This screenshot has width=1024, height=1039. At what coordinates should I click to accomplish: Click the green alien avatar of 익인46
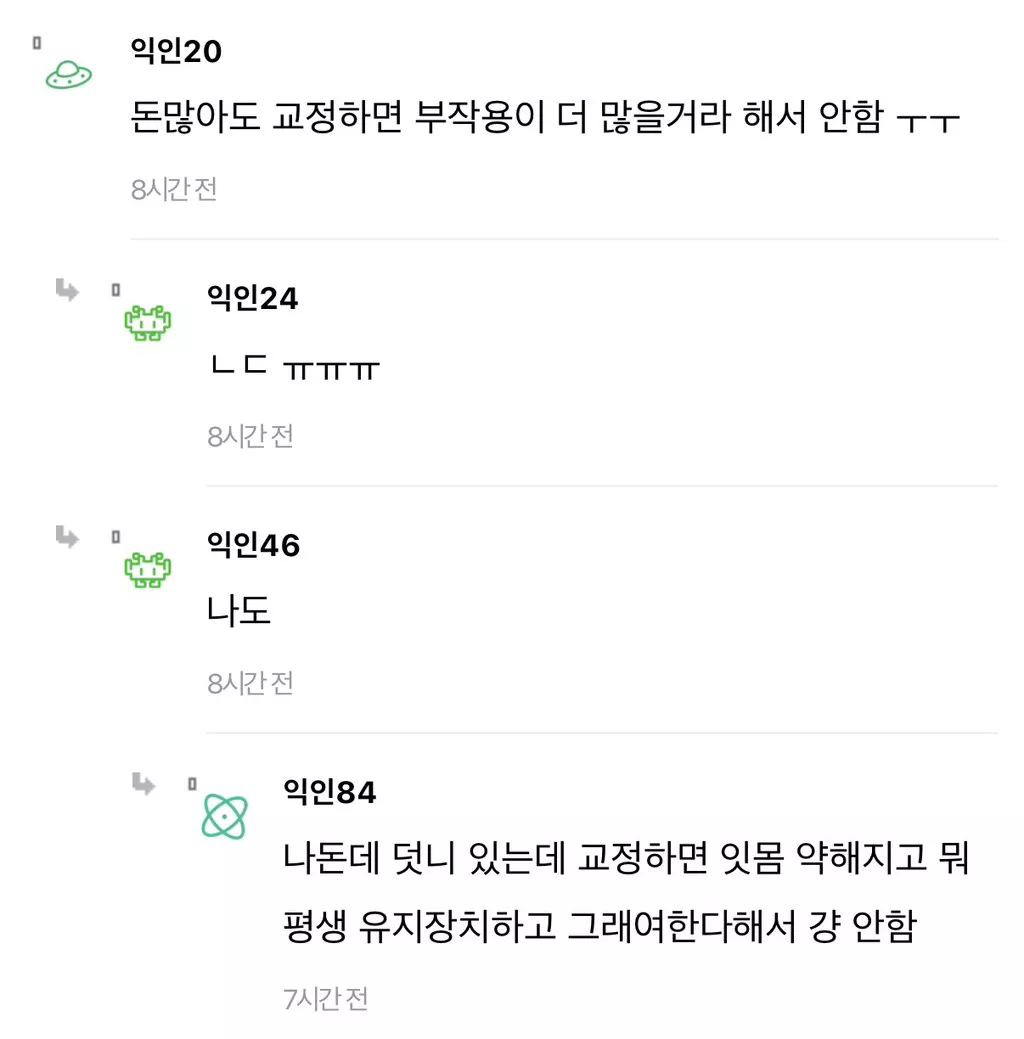147,569
